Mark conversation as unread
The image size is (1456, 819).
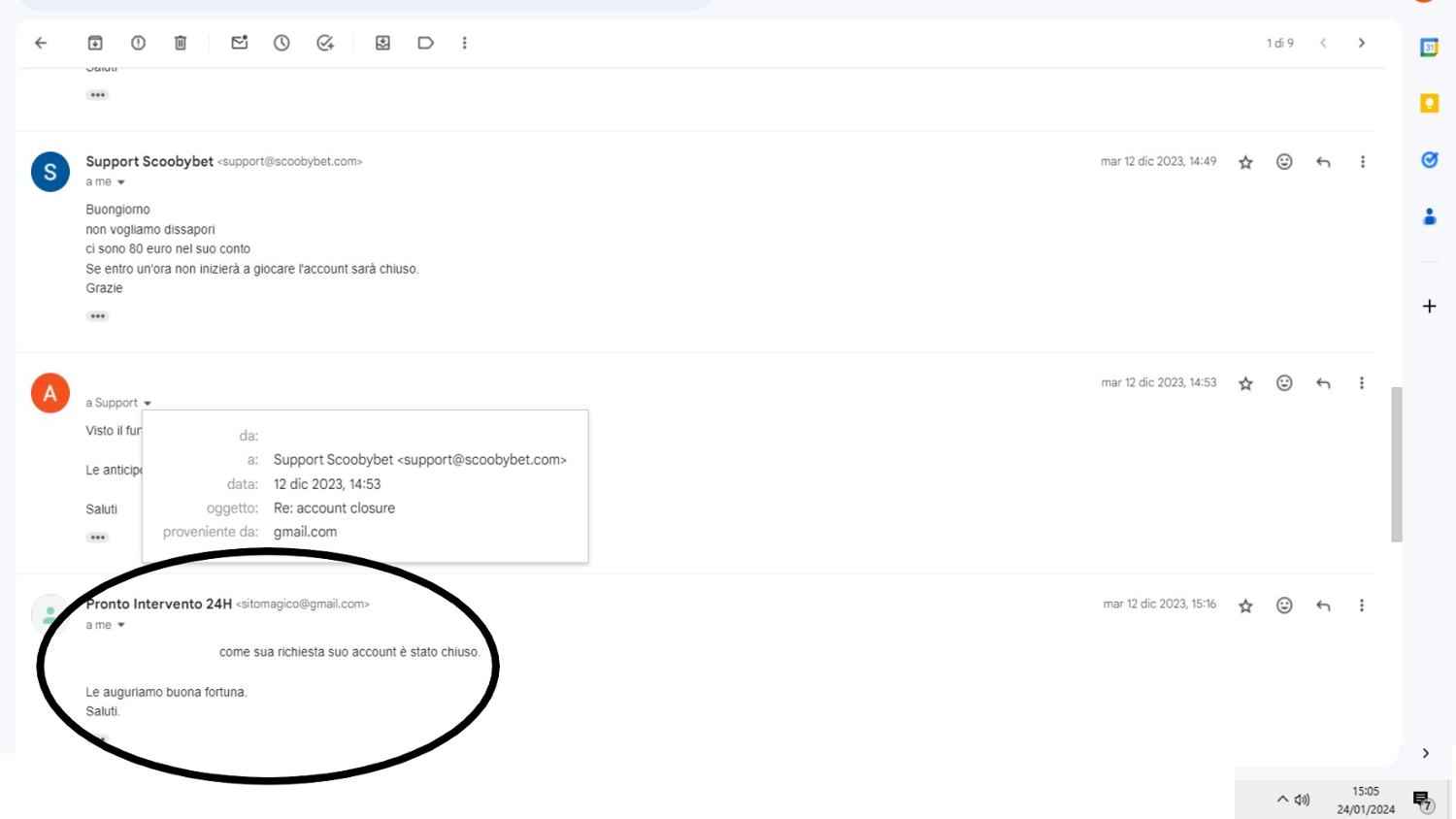(x=239, y=43)
